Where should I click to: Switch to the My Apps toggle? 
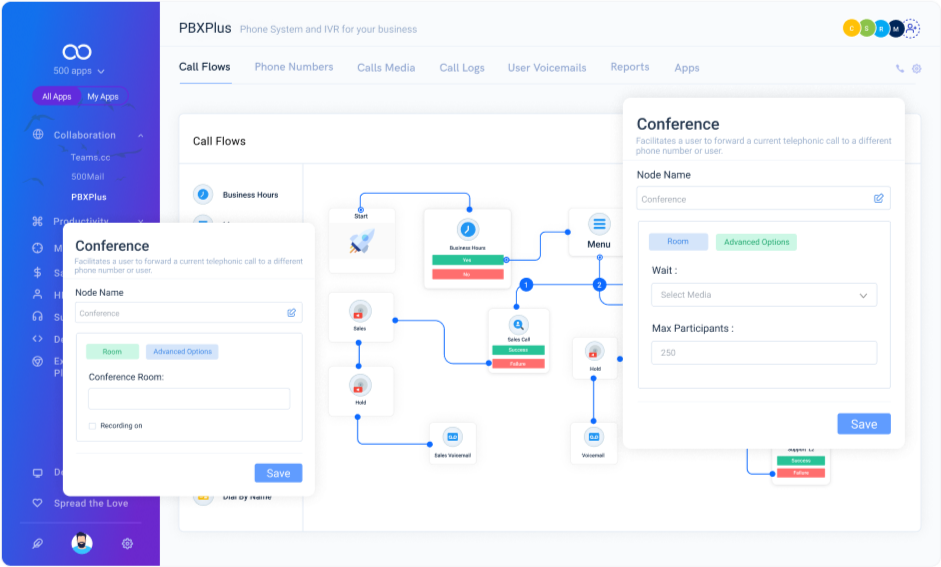point(102,97)
